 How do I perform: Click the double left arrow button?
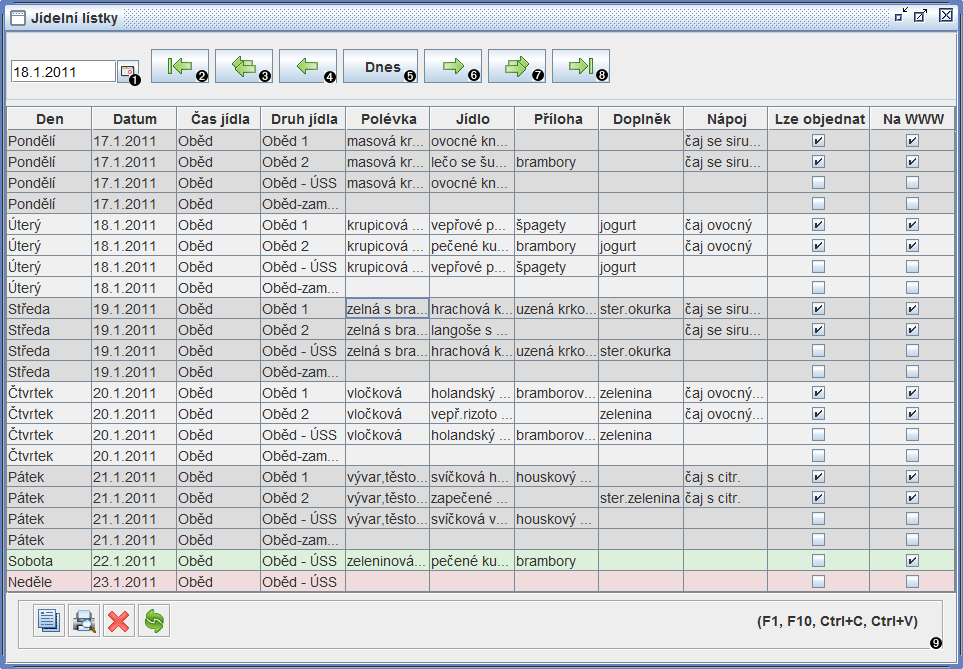pos(243,66)
